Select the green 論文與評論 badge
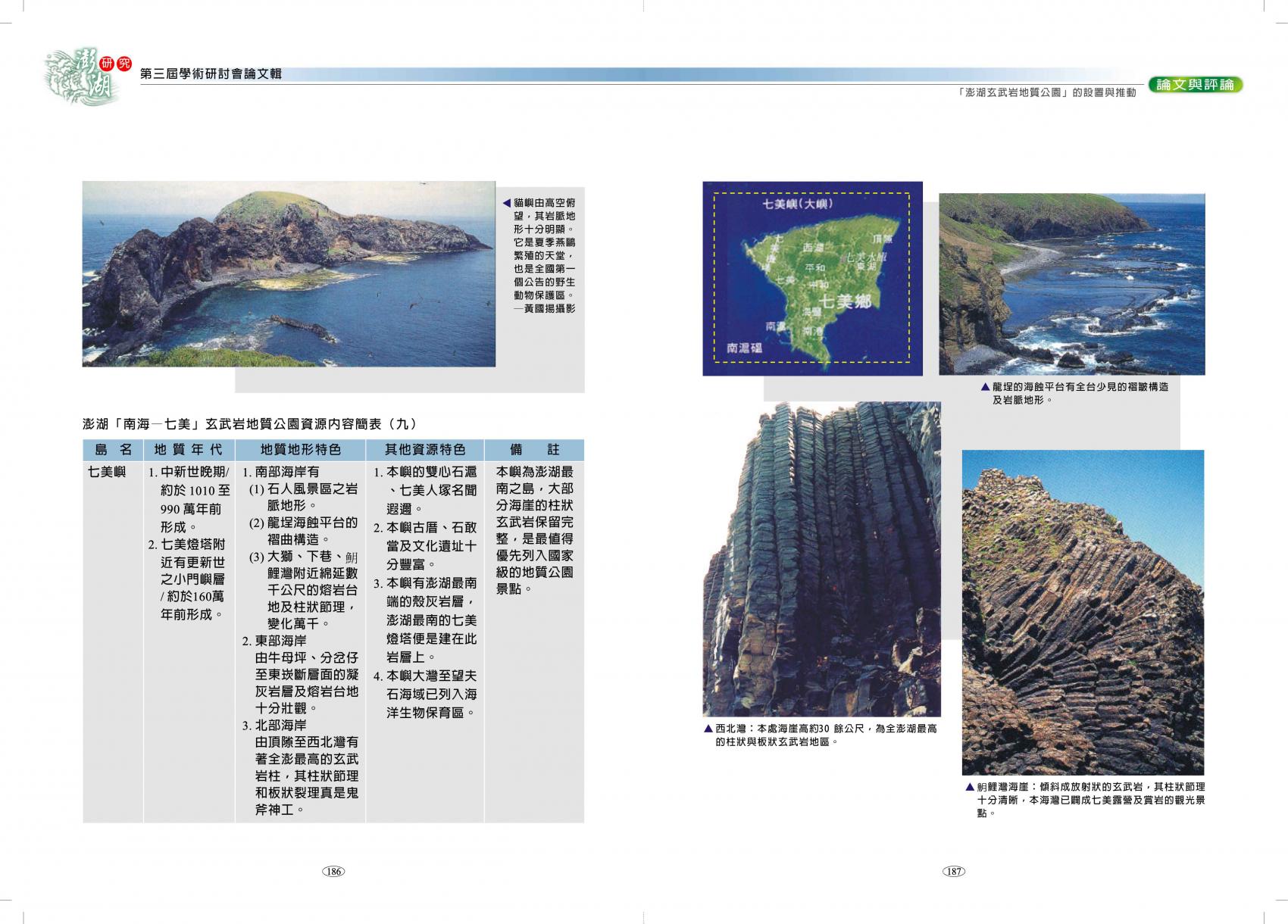 [x=1195, y=85]
